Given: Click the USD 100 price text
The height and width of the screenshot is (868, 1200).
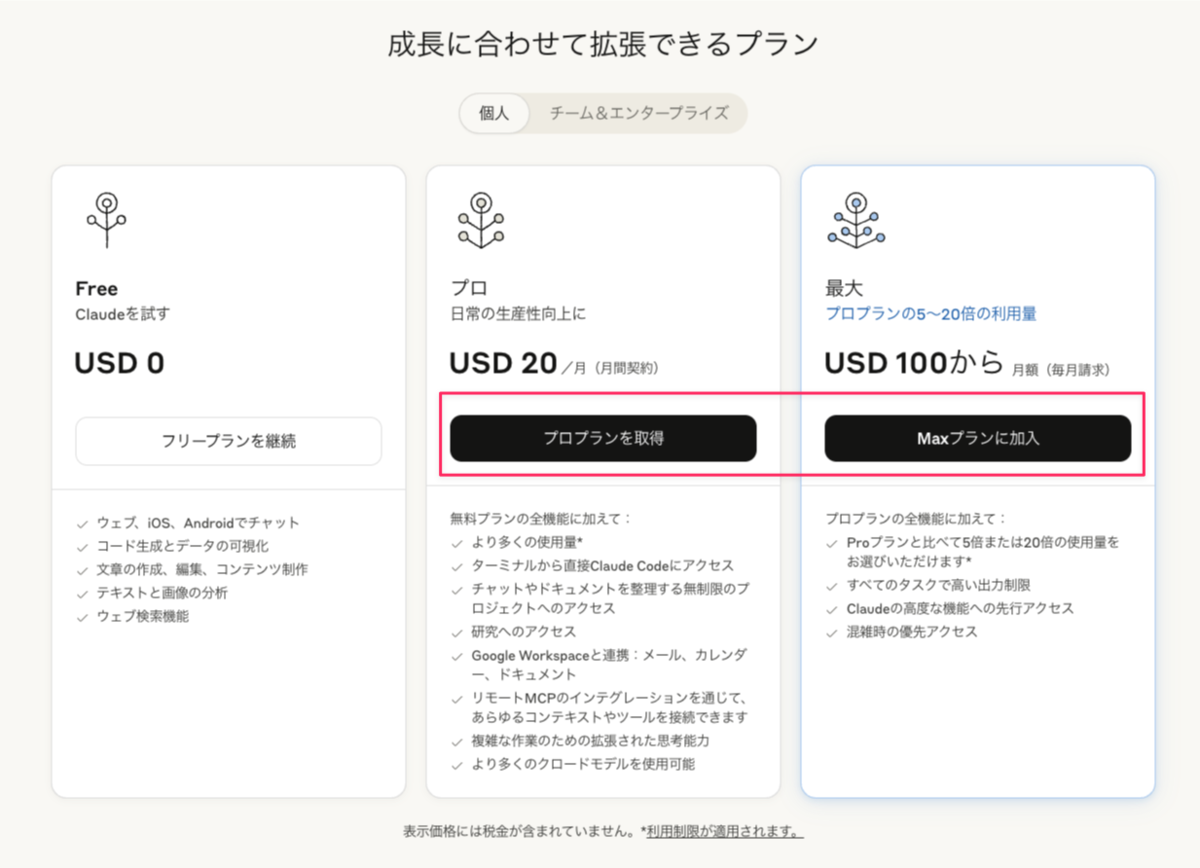Looking at the screenshot, I should coord(886,362).
